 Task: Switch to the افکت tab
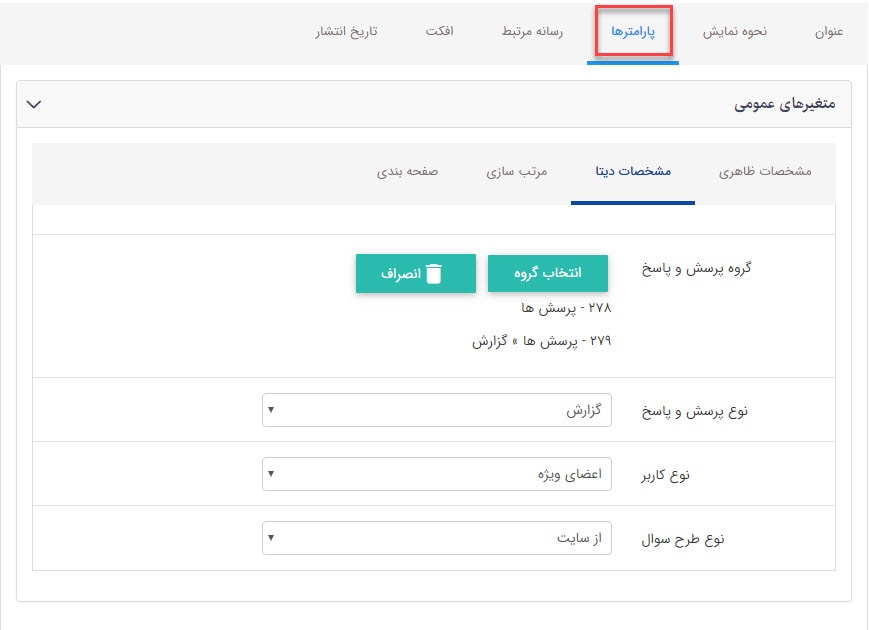(x=440, y=31)
